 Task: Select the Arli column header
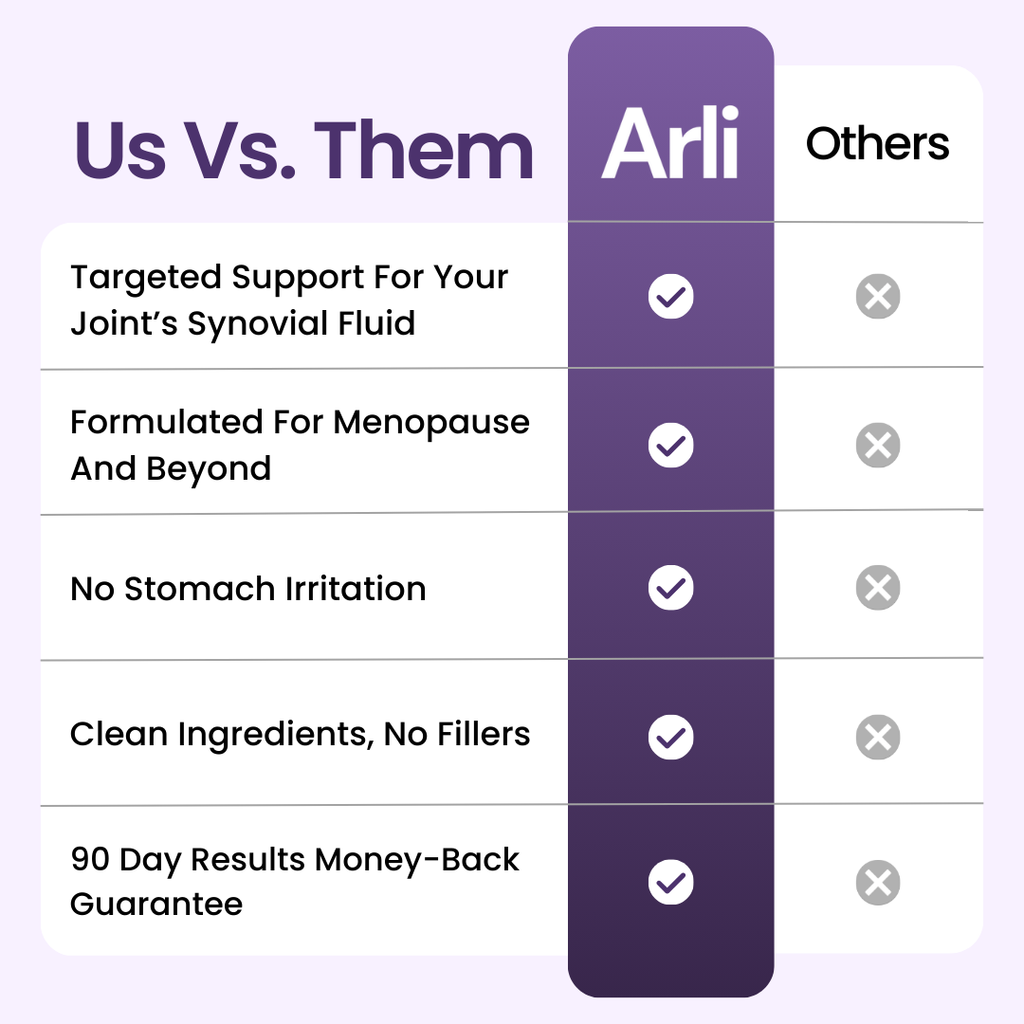click(x=670, y=143)
